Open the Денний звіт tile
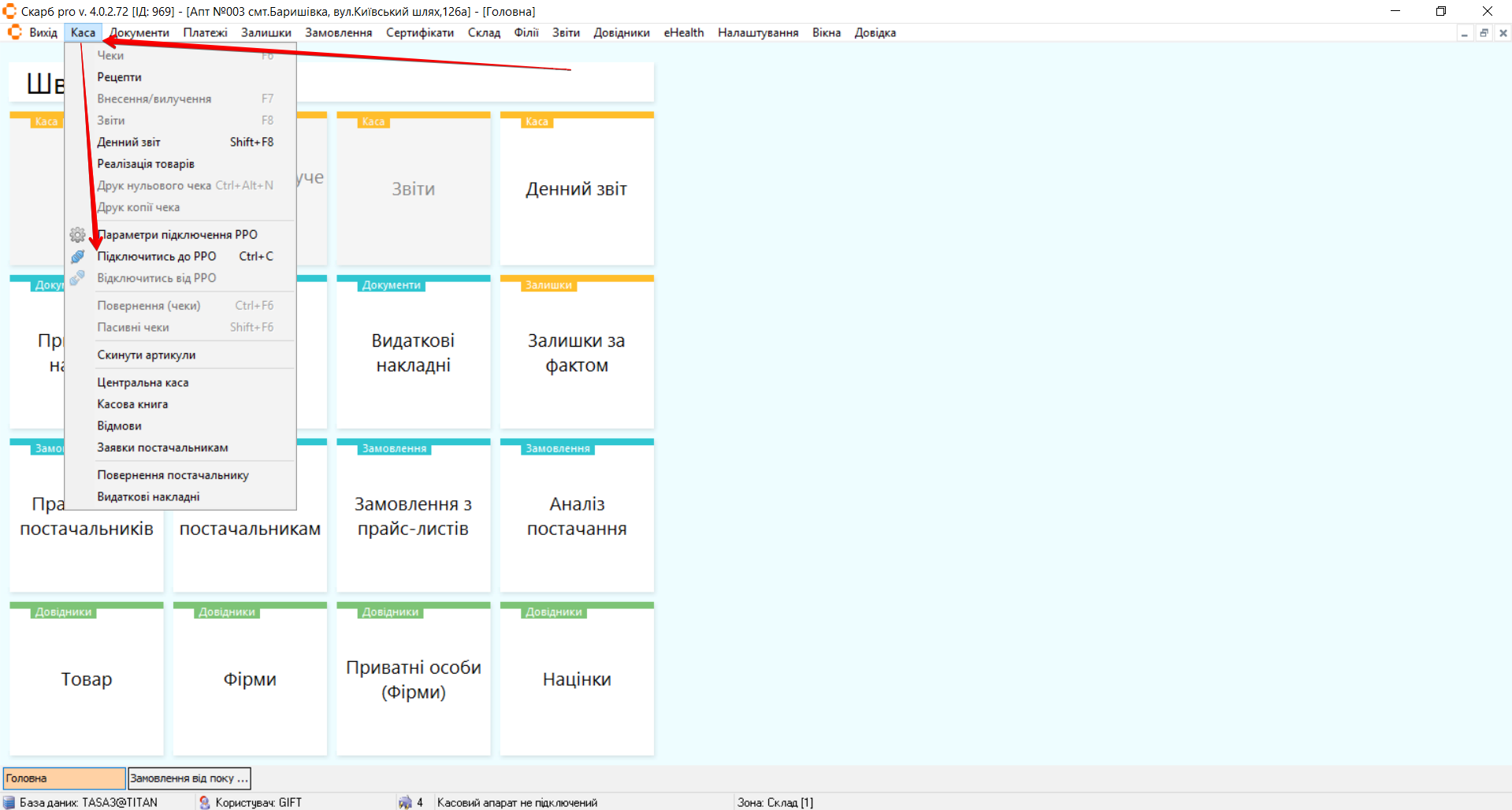This screenshot has width=1512, height=810. pyautogui.click(x=576, y=189)
